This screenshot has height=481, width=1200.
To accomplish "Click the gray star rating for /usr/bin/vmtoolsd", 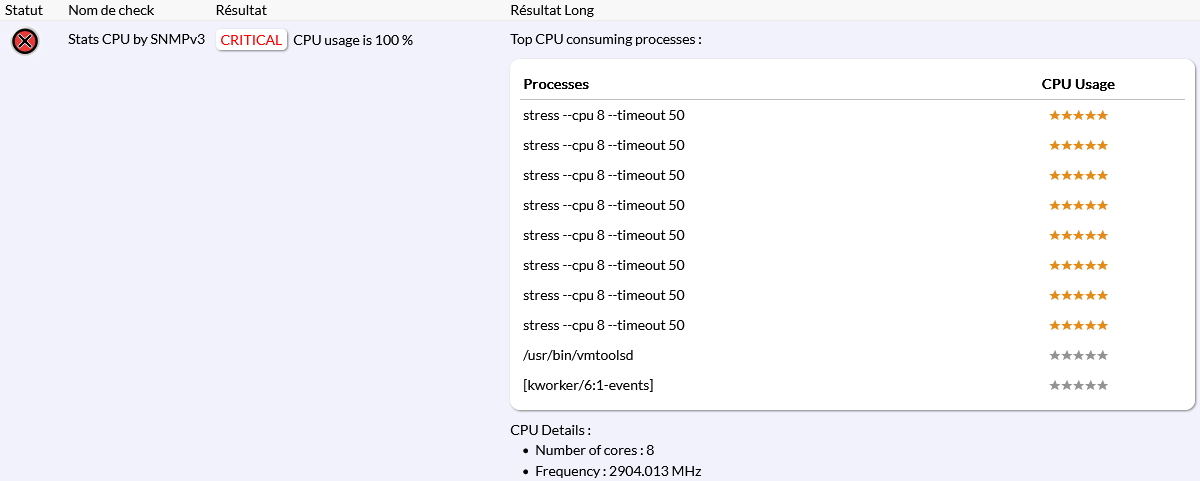I will coord(1078,355).
